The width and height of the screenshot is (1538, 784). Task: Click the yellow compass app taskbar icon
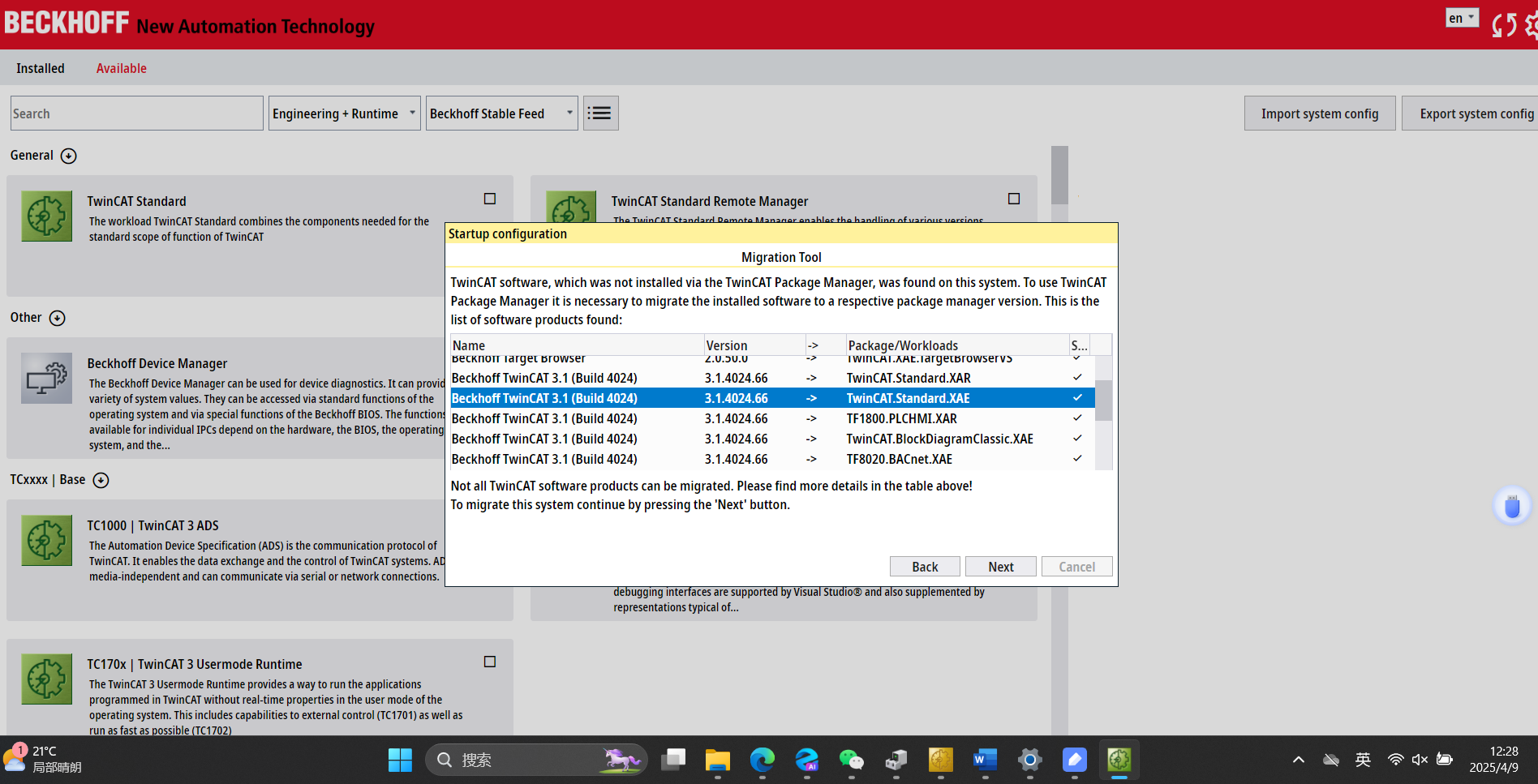pyautogui.click(x=941, y=760)
